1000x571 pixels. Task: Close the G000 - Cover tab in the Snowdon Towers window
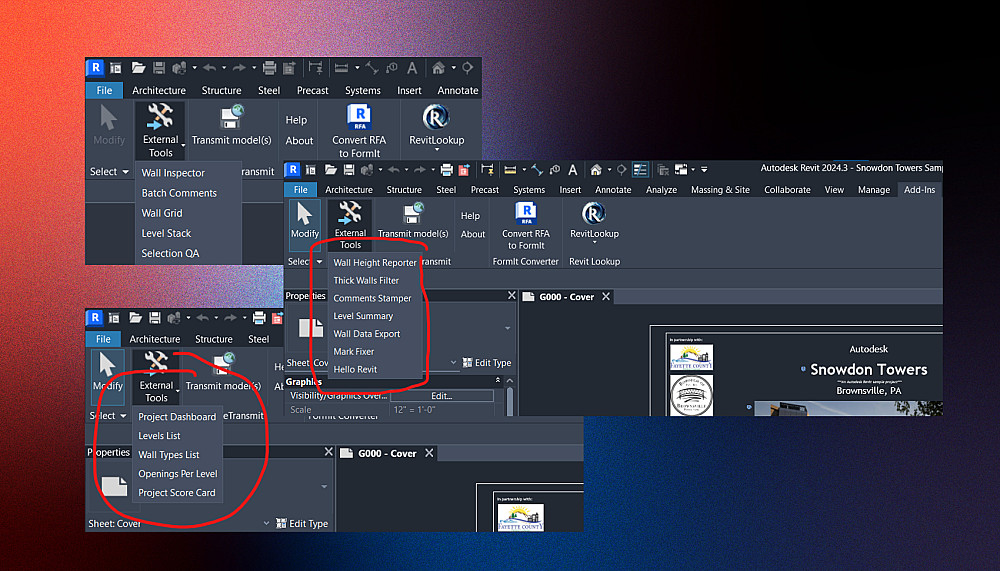coord(605,297)
